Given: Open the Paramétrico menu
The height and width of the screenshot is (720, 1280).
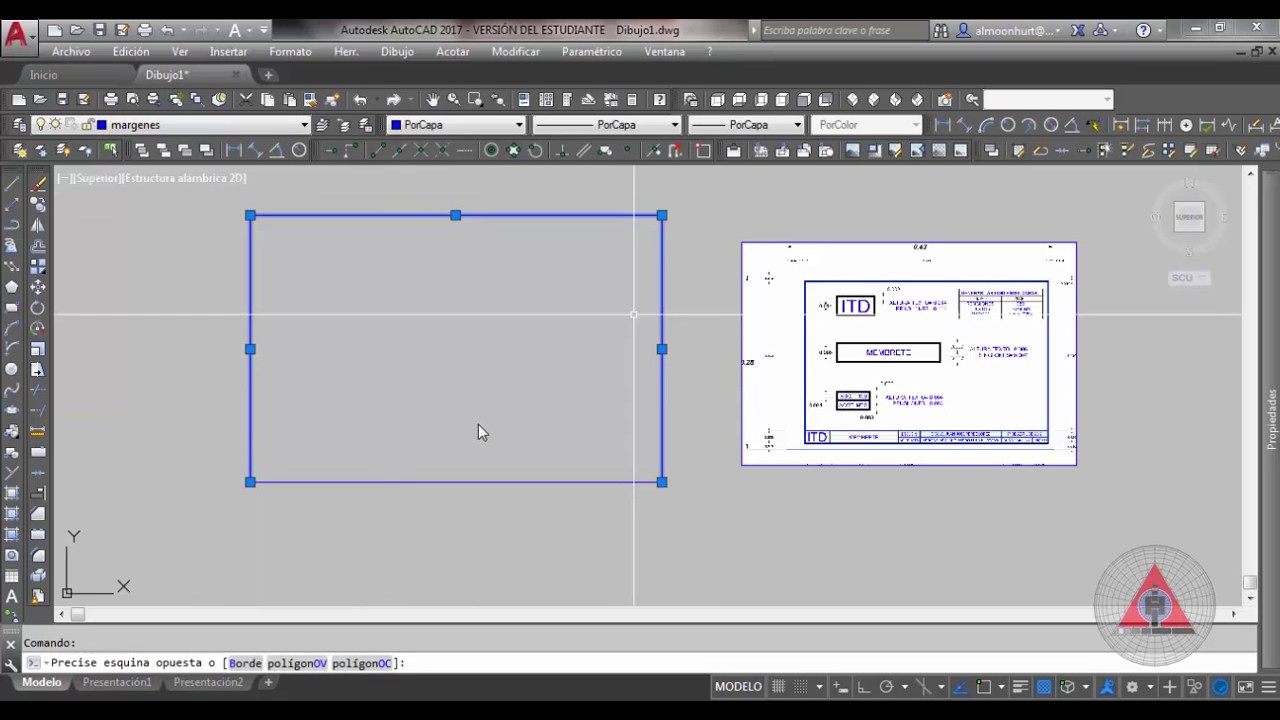Looking at the screenshot, I should (x=592, y=52).
